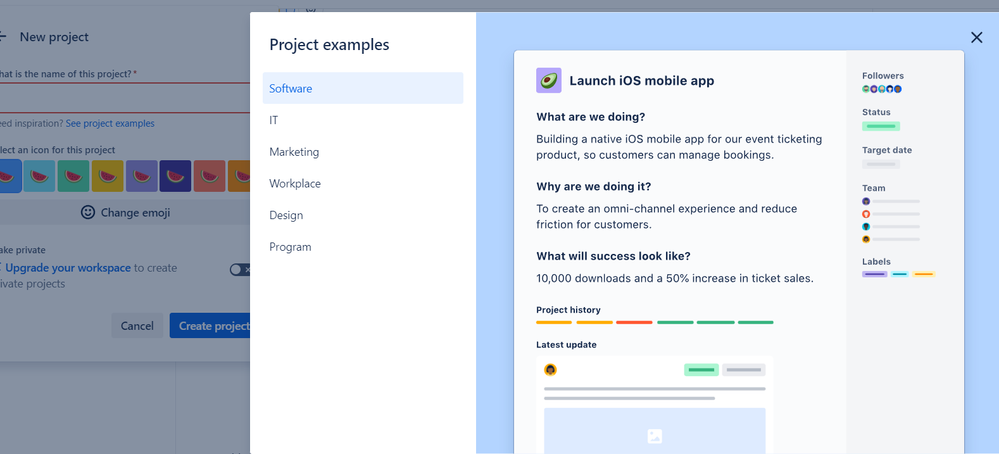
Task: Switch to the Marketing examples
Action: [363, 152]
